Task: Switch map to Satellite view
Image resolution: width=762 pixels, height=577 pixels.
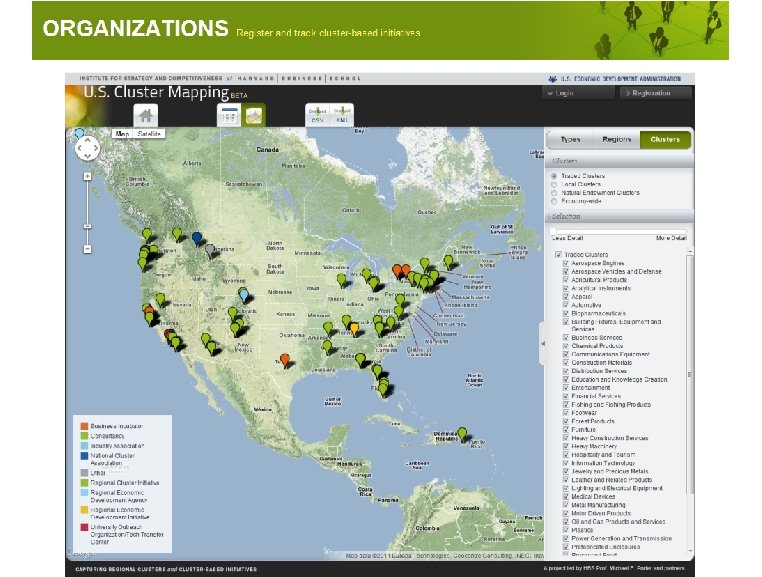Action: (x=149, y=134)
